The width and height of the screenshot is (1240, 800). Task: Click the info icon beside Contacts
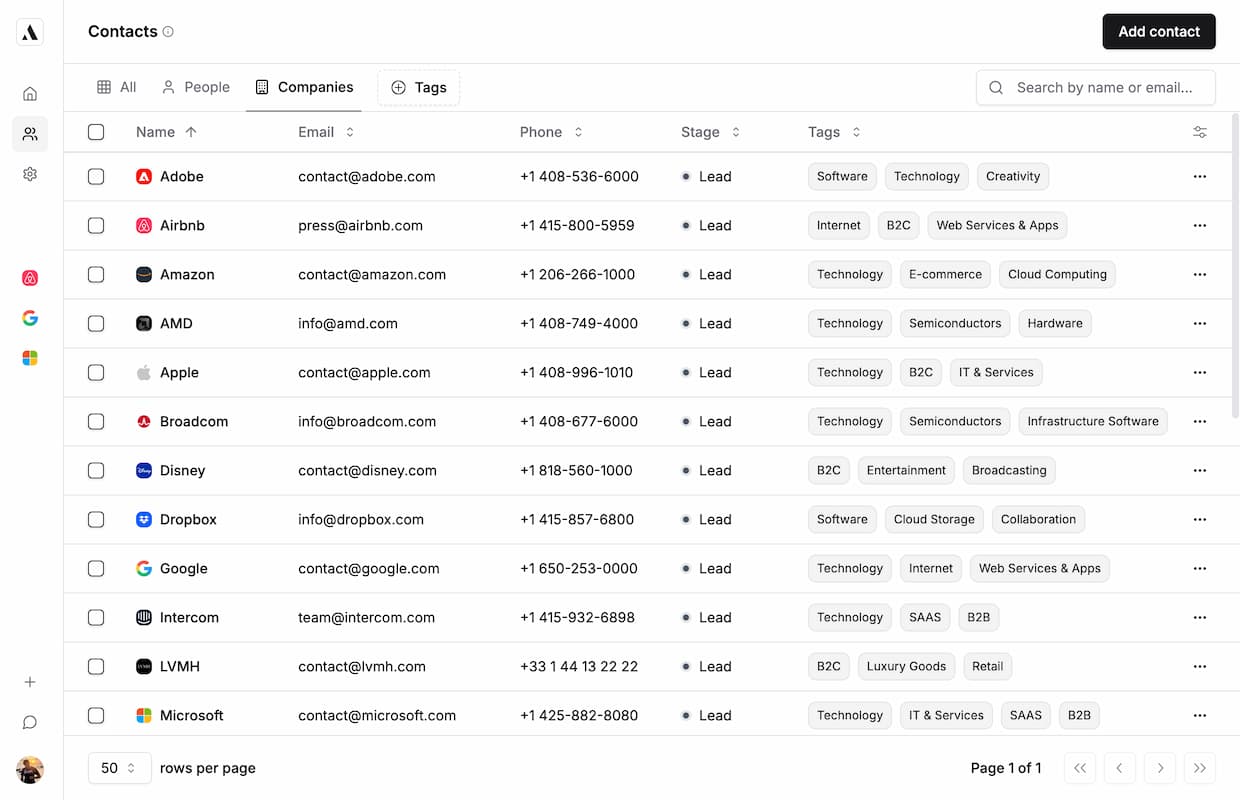pos(168,32)
